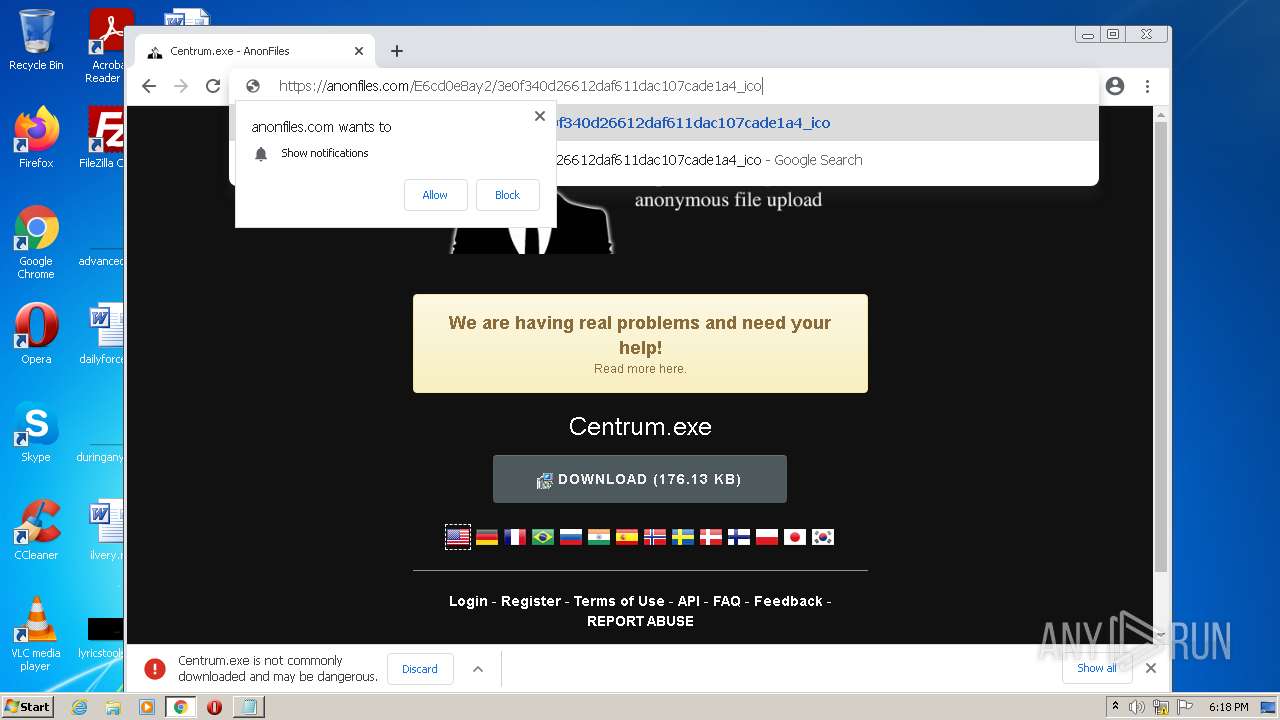This screenshot has height=720, width=1280.
Task: Click the taskbar clock showing 6:18 PM
Action: (x=1228, y=707)
